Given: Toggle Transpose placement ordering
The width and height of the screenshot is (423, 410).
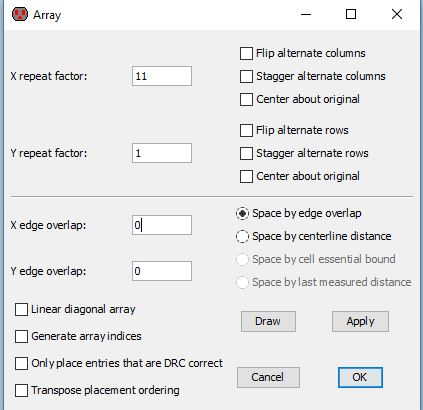Looking at the screenshot, I should click(21, 390).
